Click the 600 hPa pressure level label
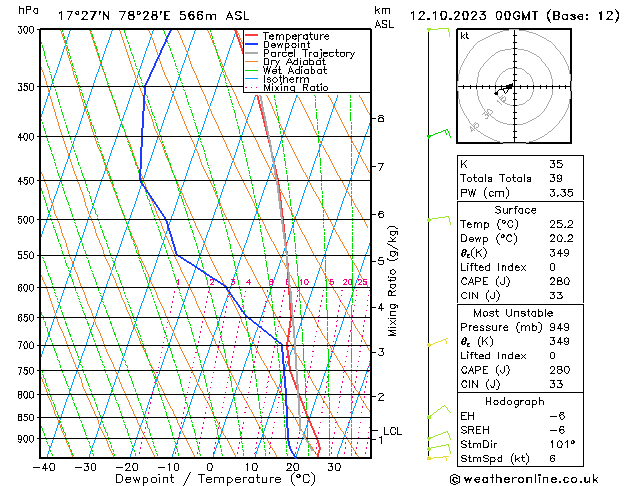Viewport: 629px width, 486px height. 28,288
